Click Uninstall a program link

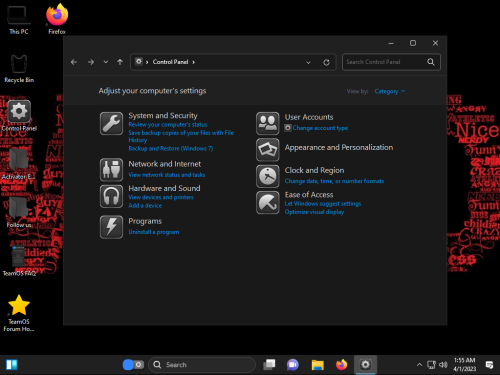(154, 232)
